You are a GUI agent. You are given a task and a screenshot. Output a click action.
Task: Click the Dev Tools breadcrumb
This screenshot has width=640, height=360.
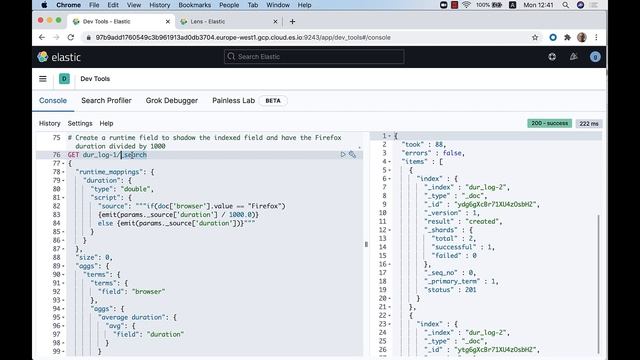click(95, 79)
